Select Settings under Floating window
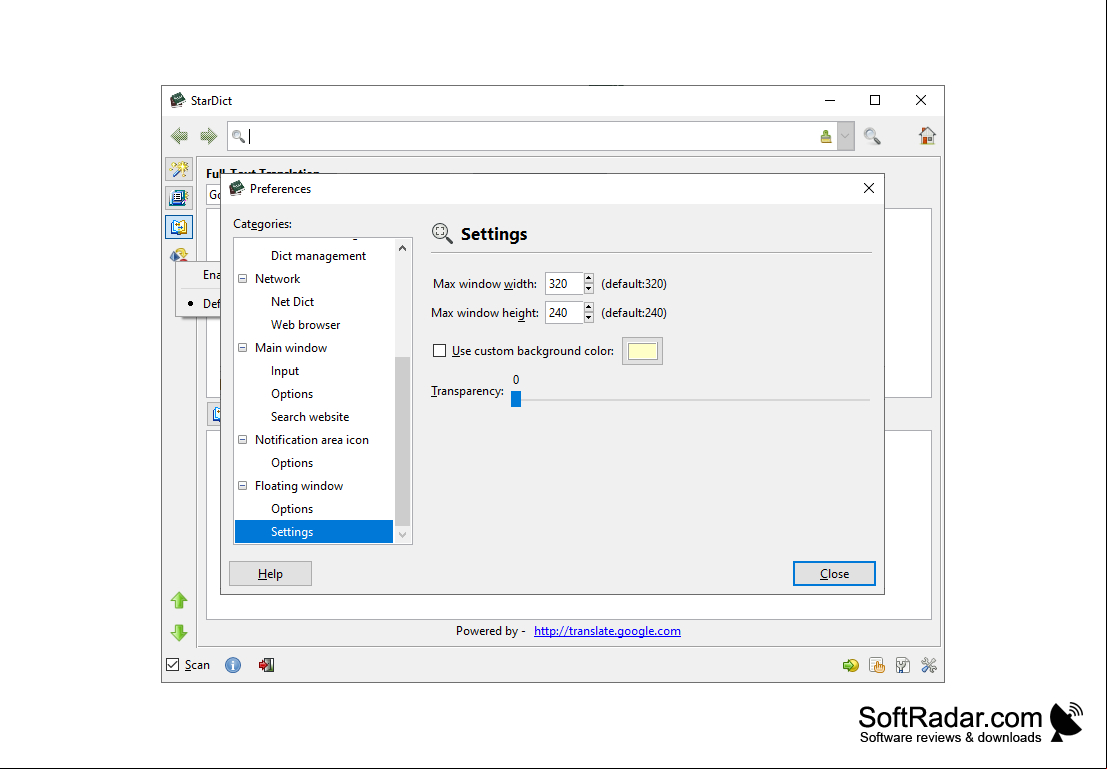 [313, 532]
